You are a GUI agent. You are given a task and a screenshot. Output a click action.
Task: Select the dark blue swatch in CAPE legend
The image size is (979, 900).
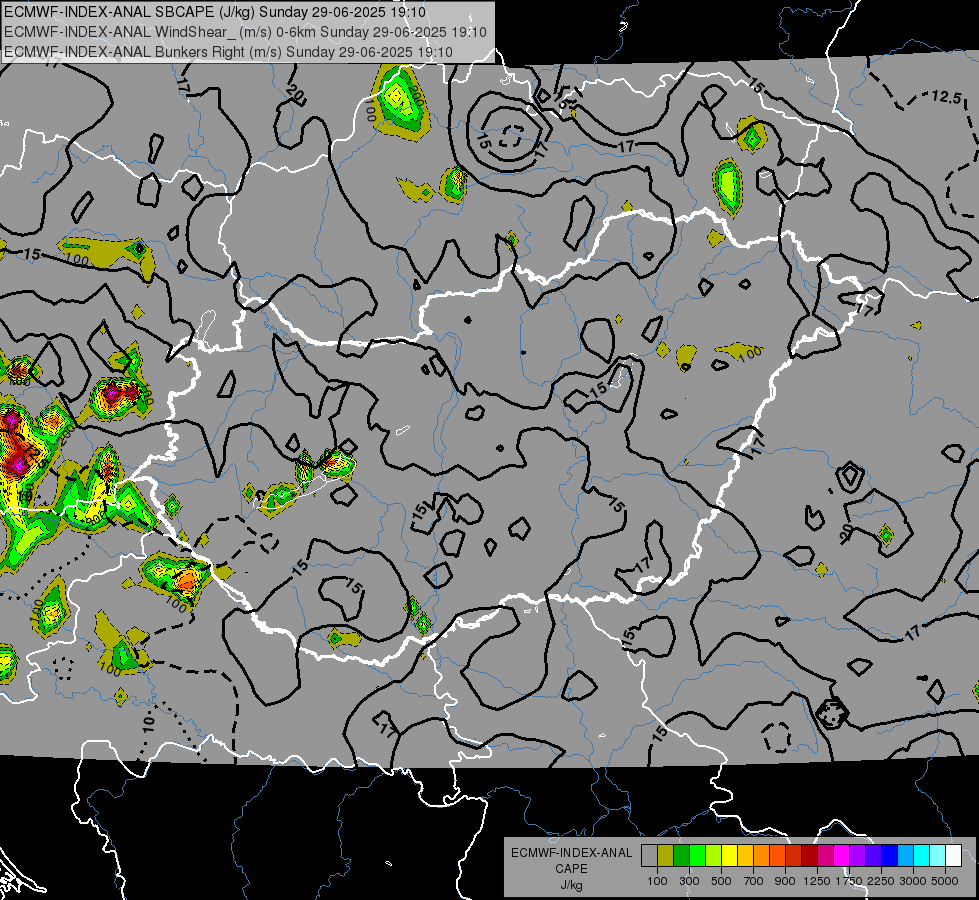890,856
